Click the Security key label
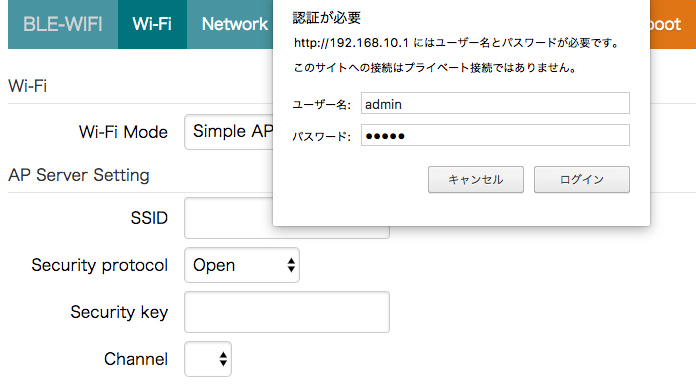Screen dimensions: 696x384 pos(119,312)
